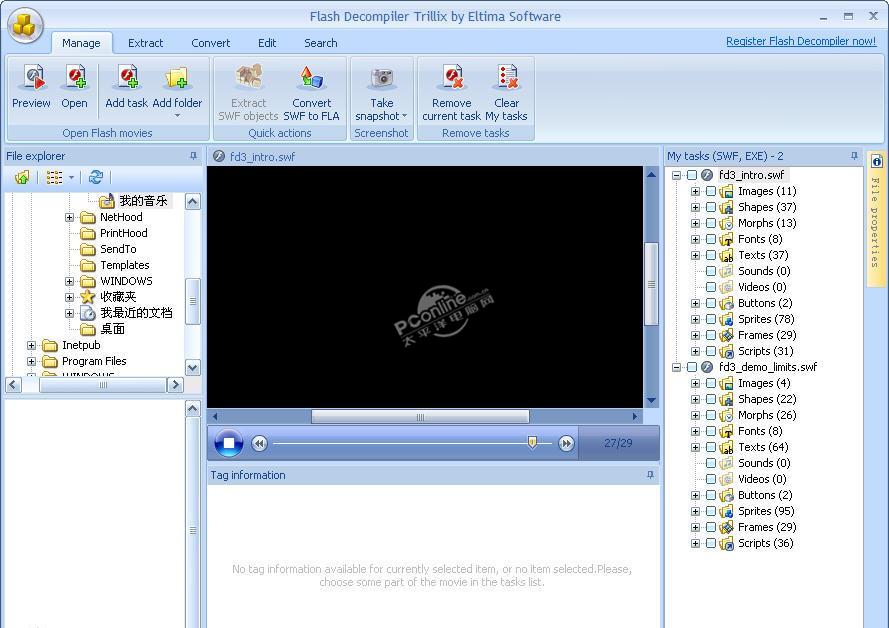This screenshot has width=889, height=628.
Task: Select the SendTo folder
Action: coord(118,249)
